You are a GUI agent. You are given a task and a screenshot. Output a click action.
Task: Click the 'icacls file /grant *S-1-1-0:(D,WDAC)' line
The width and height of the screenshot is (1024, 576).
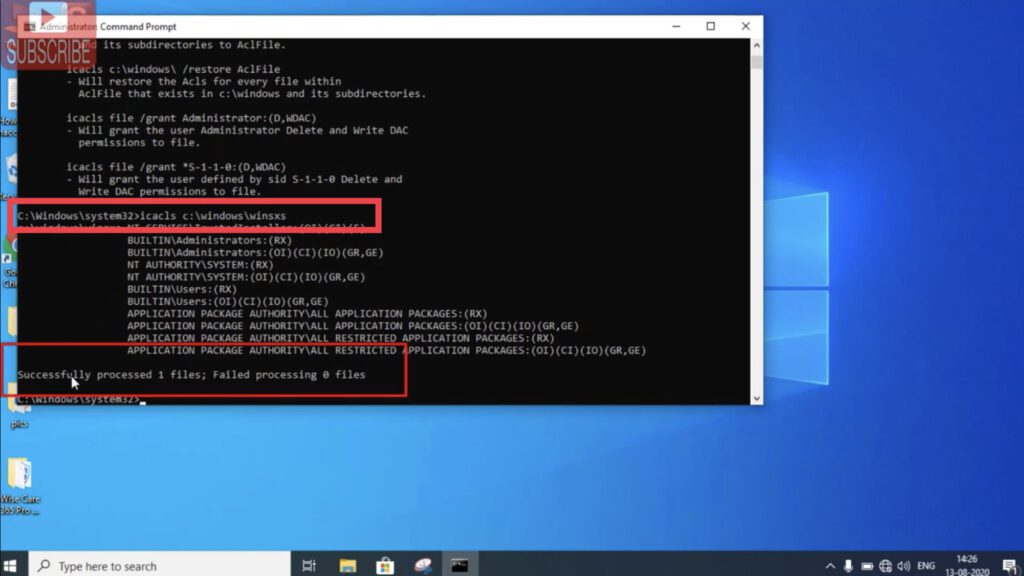pyautogui.click(x=176, y=167)
